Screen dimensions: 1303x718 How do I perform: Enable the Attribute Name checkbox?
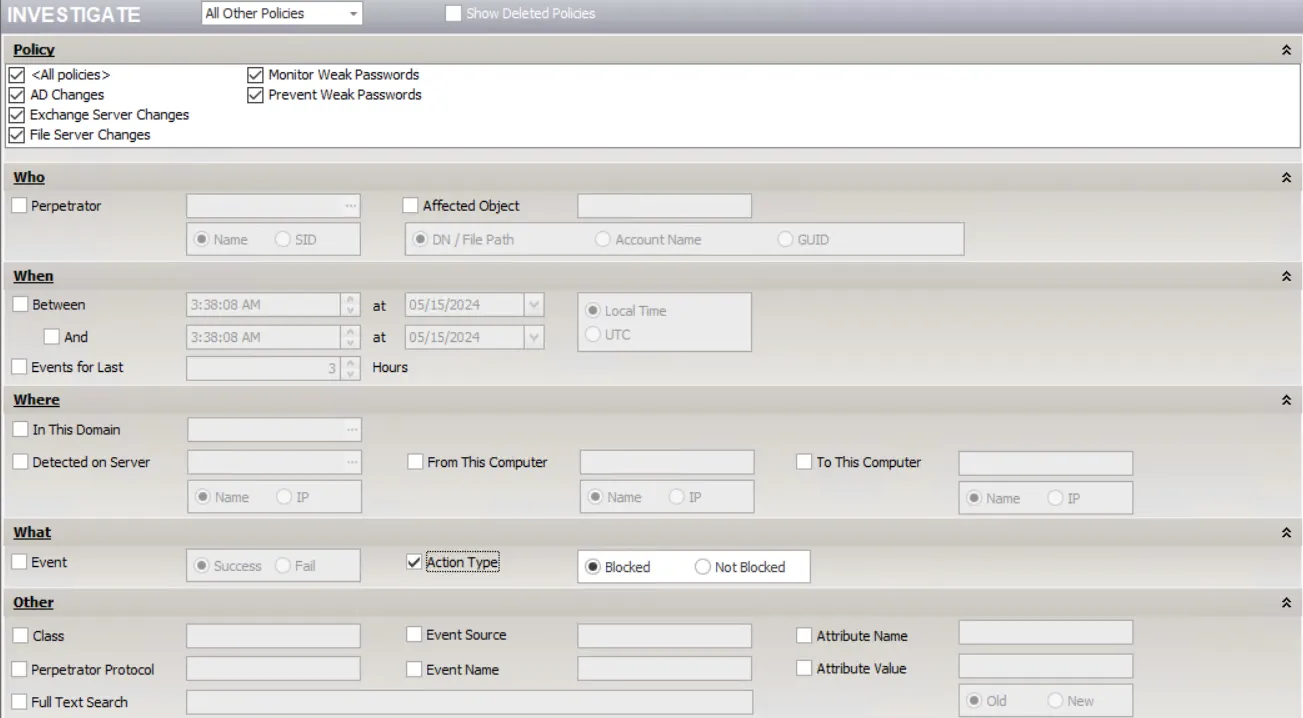(x=804, y=634)
